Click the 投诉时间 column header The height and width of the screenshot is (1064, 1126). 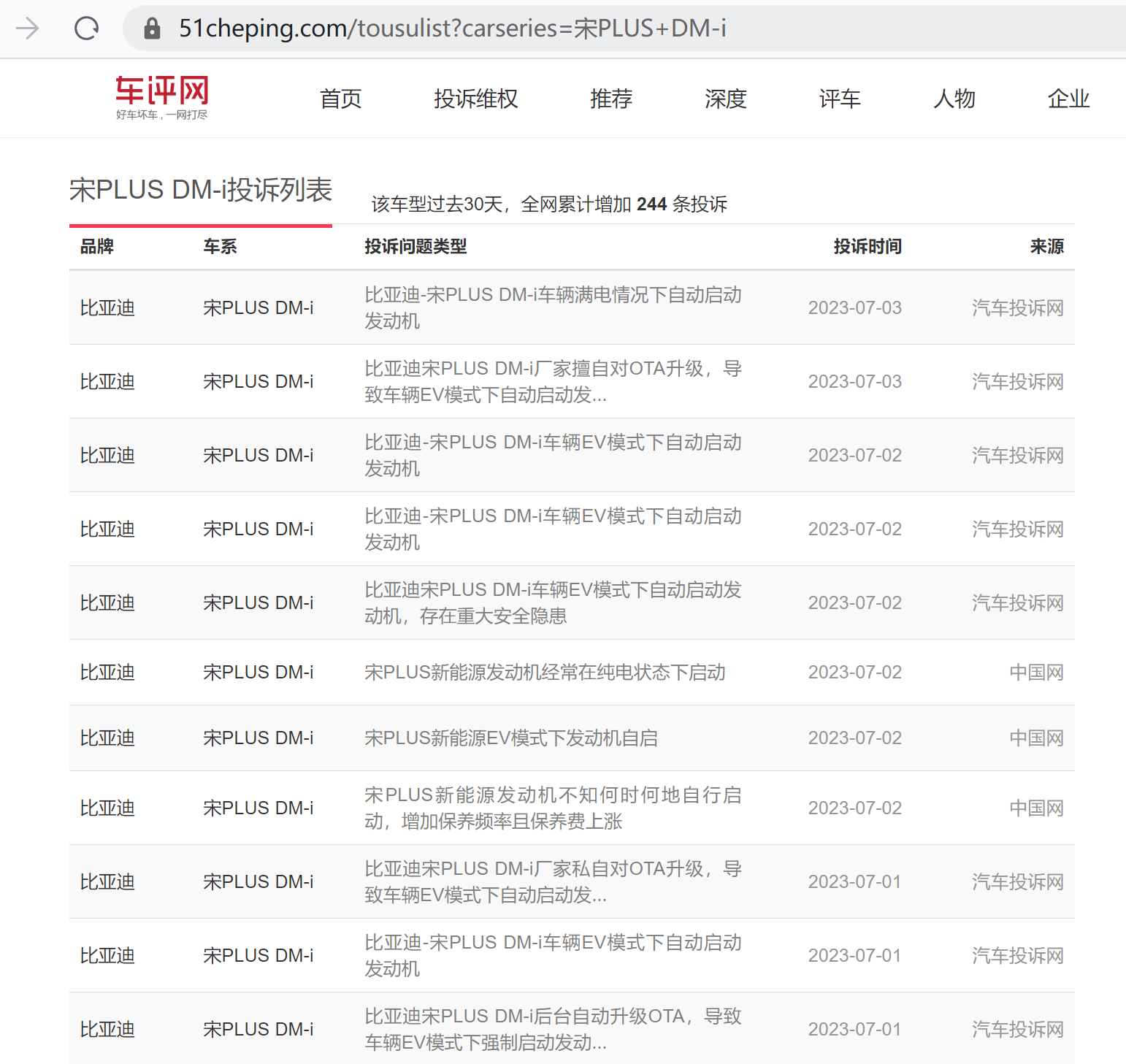point(868,247)
